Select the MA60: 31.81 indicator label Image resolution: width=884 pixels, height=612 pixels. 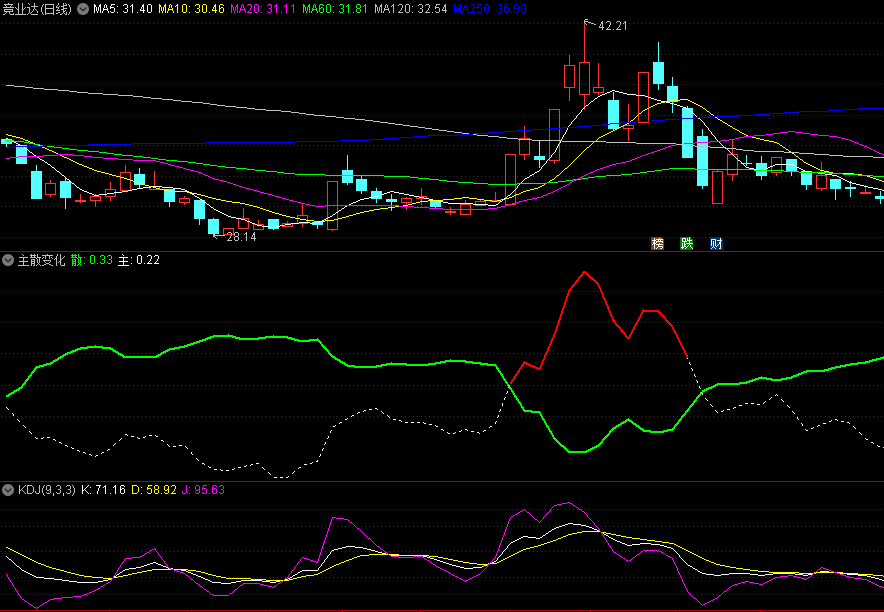coord(335,9)
